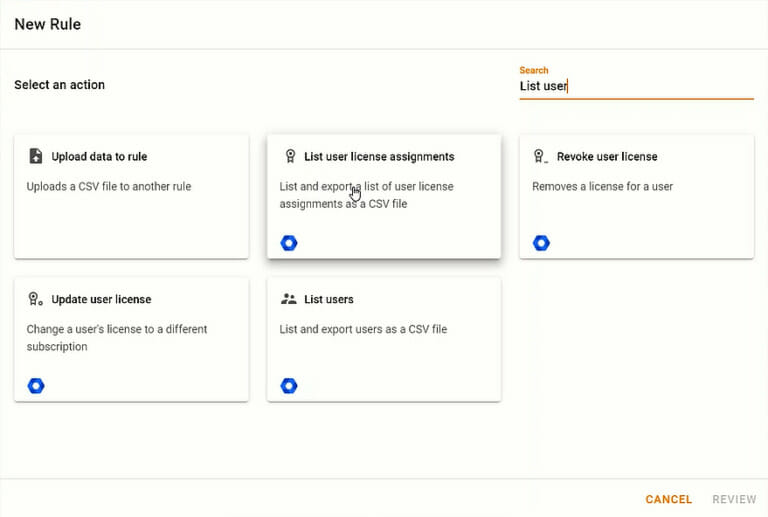768x517 pixels.
Task: Click "List and export users as a CSV file" text
Action: point(363,329)
